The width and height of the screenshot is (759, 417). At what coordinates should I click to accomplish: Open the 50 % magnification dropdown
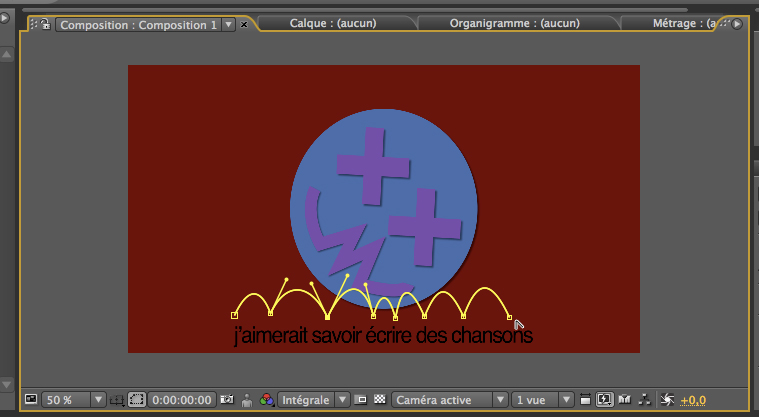tap(74, 400)
